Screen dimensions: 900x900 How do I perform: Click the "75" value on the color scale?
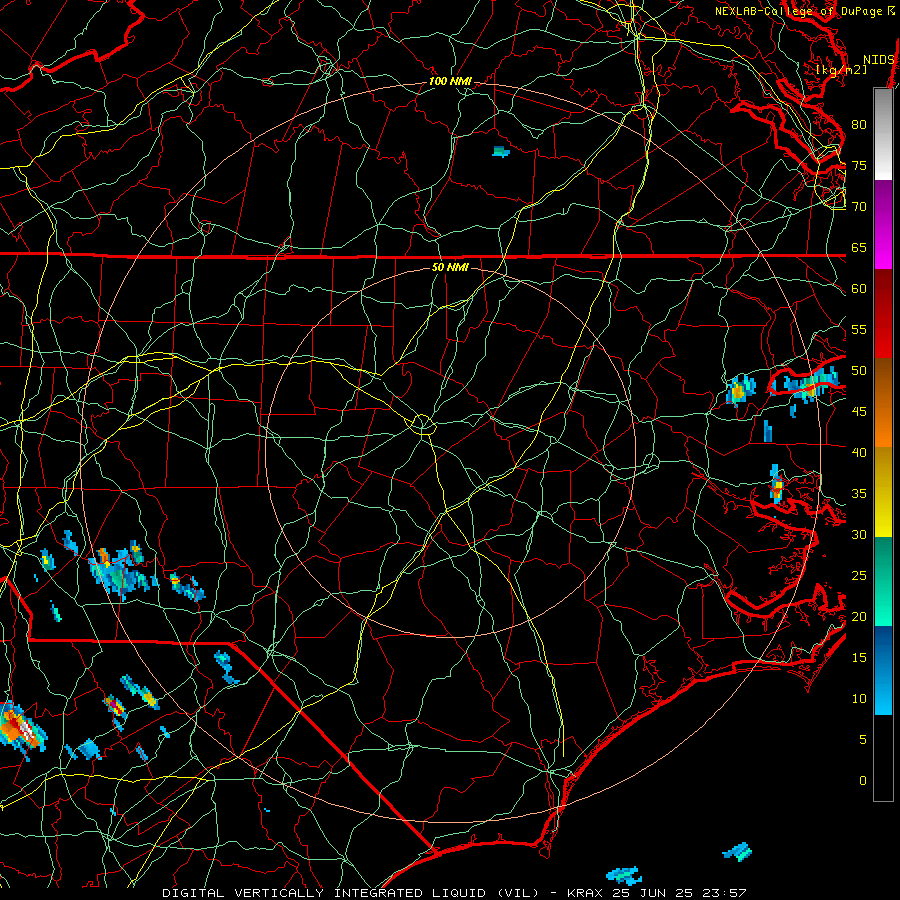(859, 165)
